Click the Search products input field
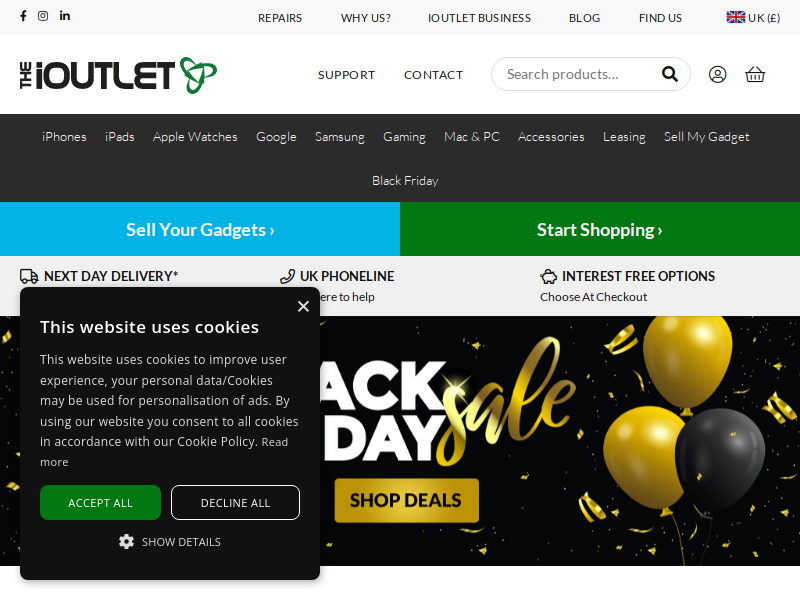This screenshot has width=800, height=600. [579, 74]
